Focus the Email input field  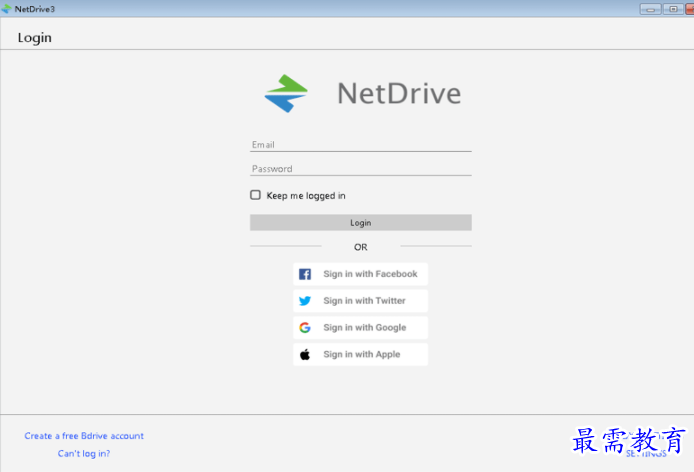click(x=360, y=145)
